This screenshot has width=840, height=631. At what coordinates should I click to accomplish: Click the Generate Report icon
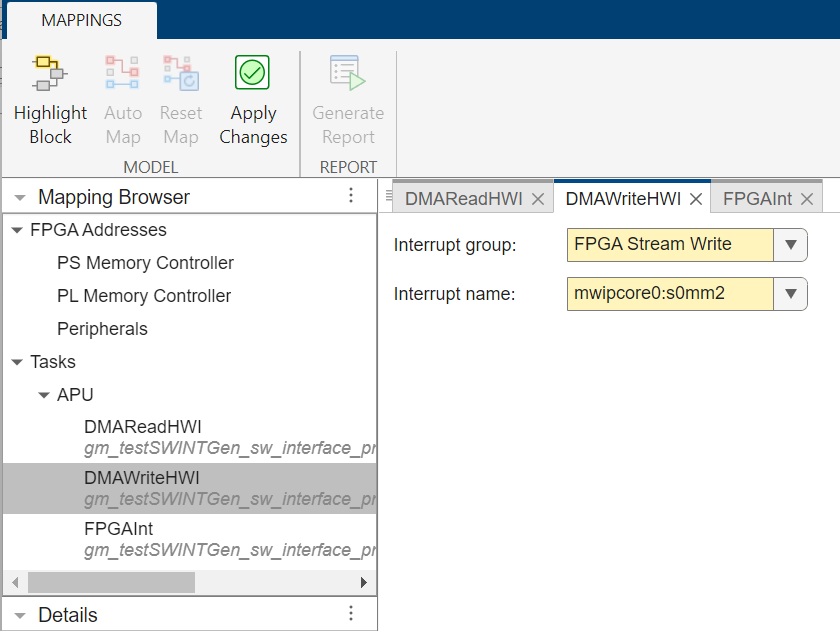[x=348, y=75]
